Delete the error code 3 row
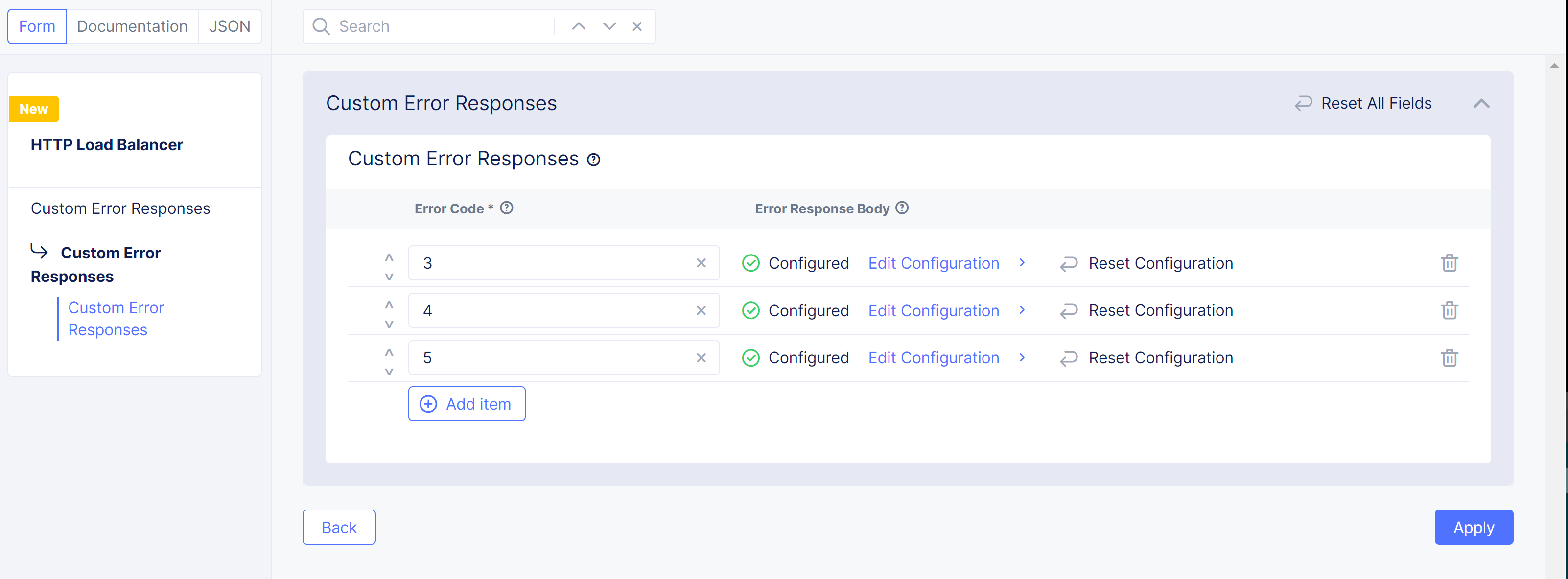 (x=1450, y=262)
